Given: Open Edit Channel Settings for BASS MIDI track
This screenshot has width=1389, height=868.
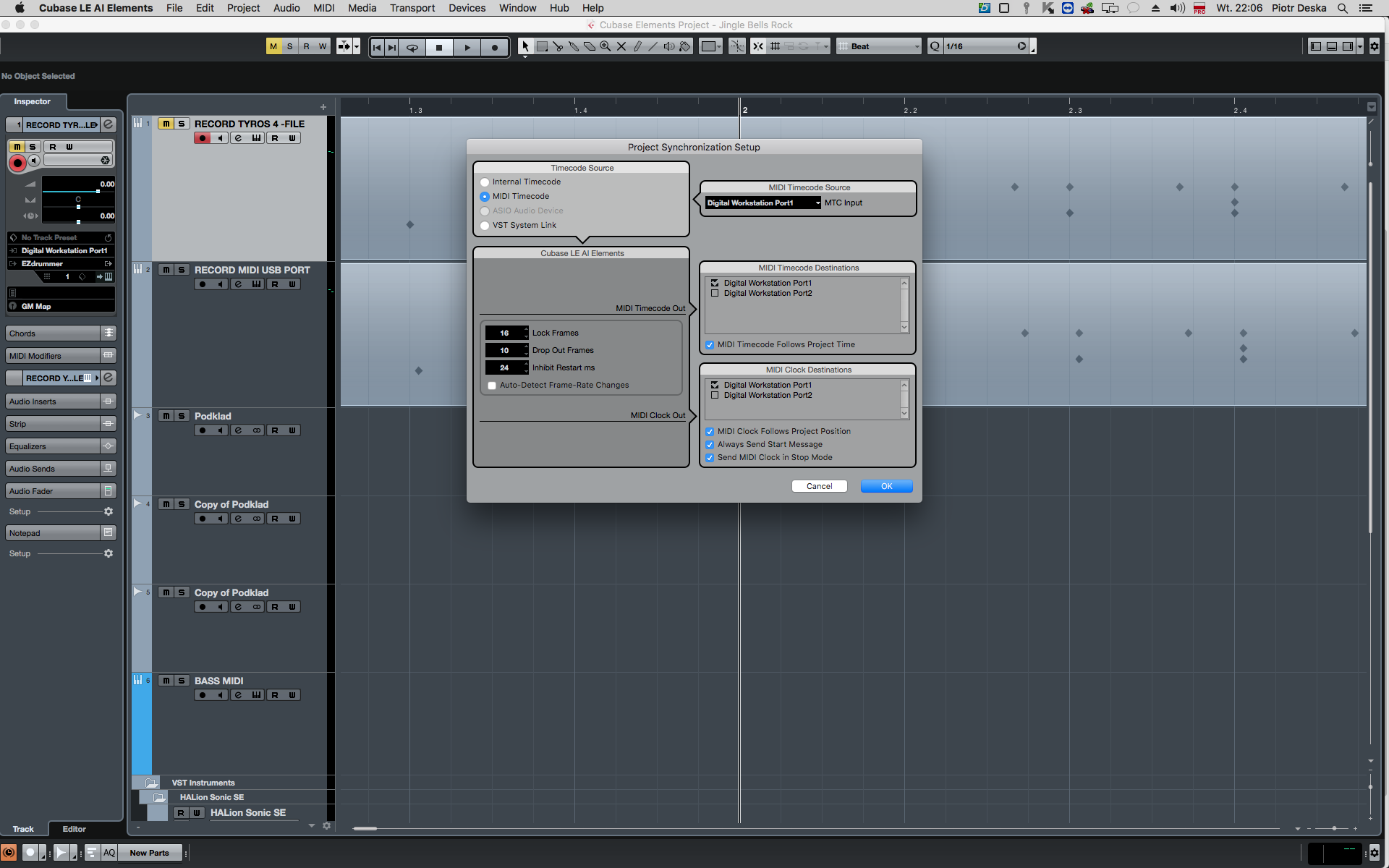Looking at the screenshot, I should [x=238, y=695].
